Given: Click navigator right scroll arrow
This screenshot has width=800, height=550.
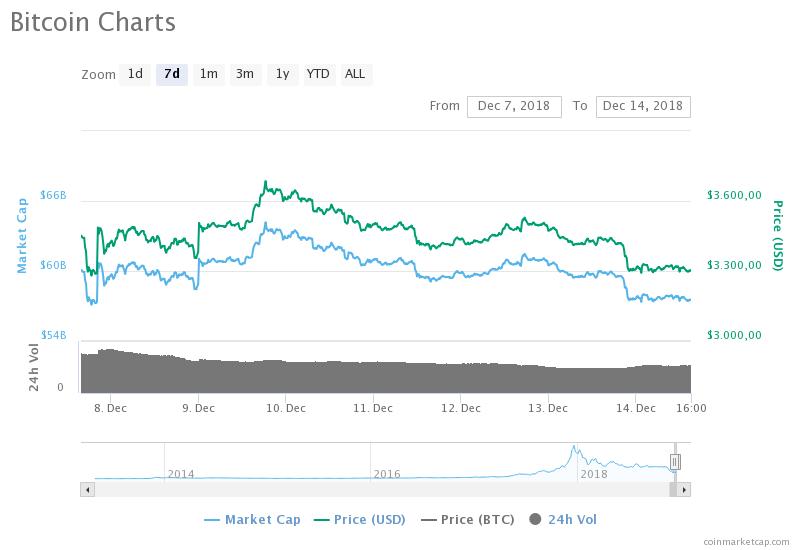Looking at the screenshot, I should (684, 490).
